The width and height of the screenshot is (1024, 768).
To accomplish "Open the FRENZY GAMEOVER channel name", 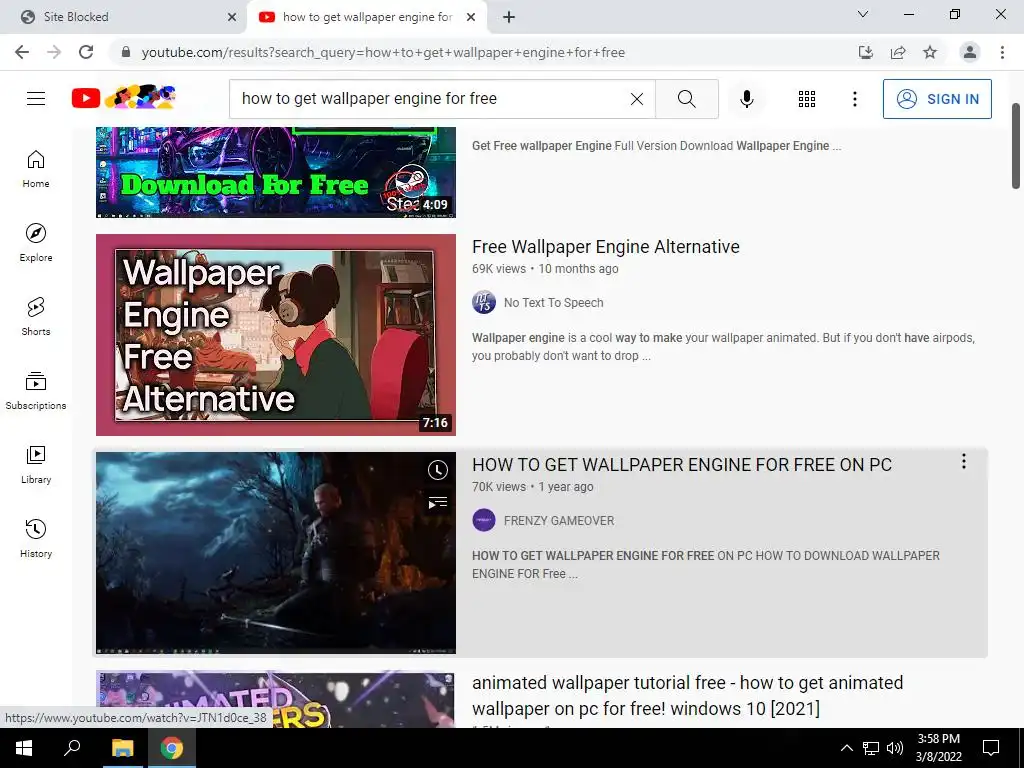I will point(559,520).
